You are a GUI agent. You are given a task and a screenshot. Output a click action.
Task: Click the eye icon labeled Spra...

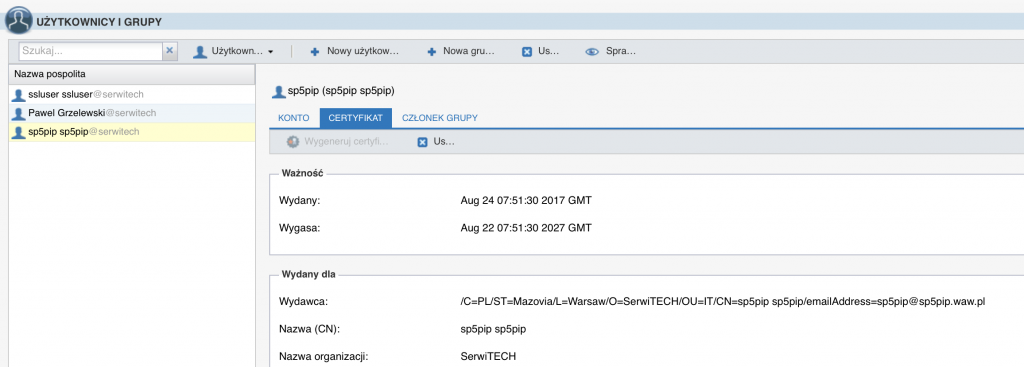click(592, 52)
